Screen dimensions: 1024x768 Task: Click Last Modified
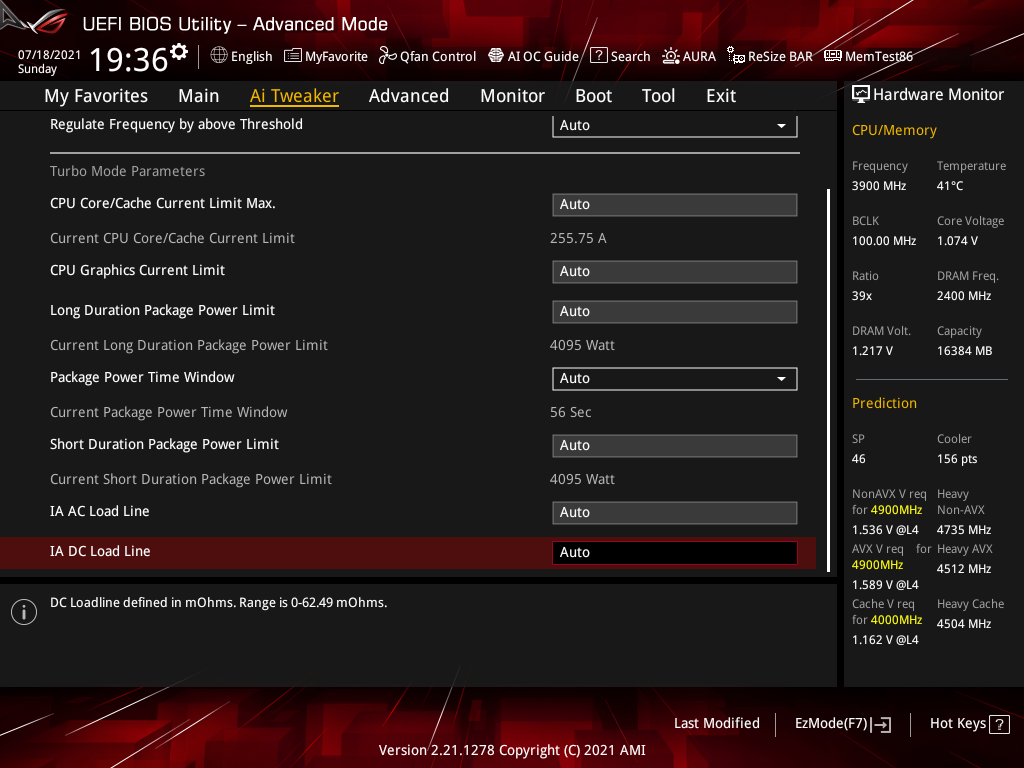(x=716, y=723)
